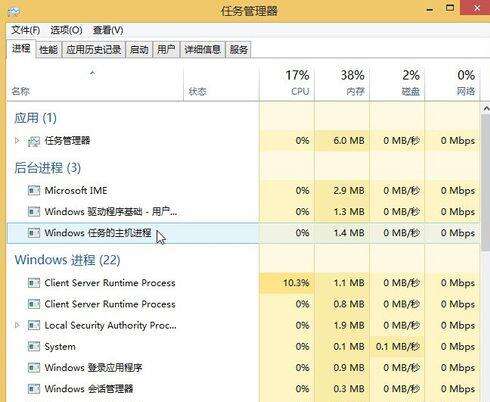Switch to the 应用历史记录 tab
Image resolution: width=490 pixels, height=402 pixels.
[x=94, y=50]
